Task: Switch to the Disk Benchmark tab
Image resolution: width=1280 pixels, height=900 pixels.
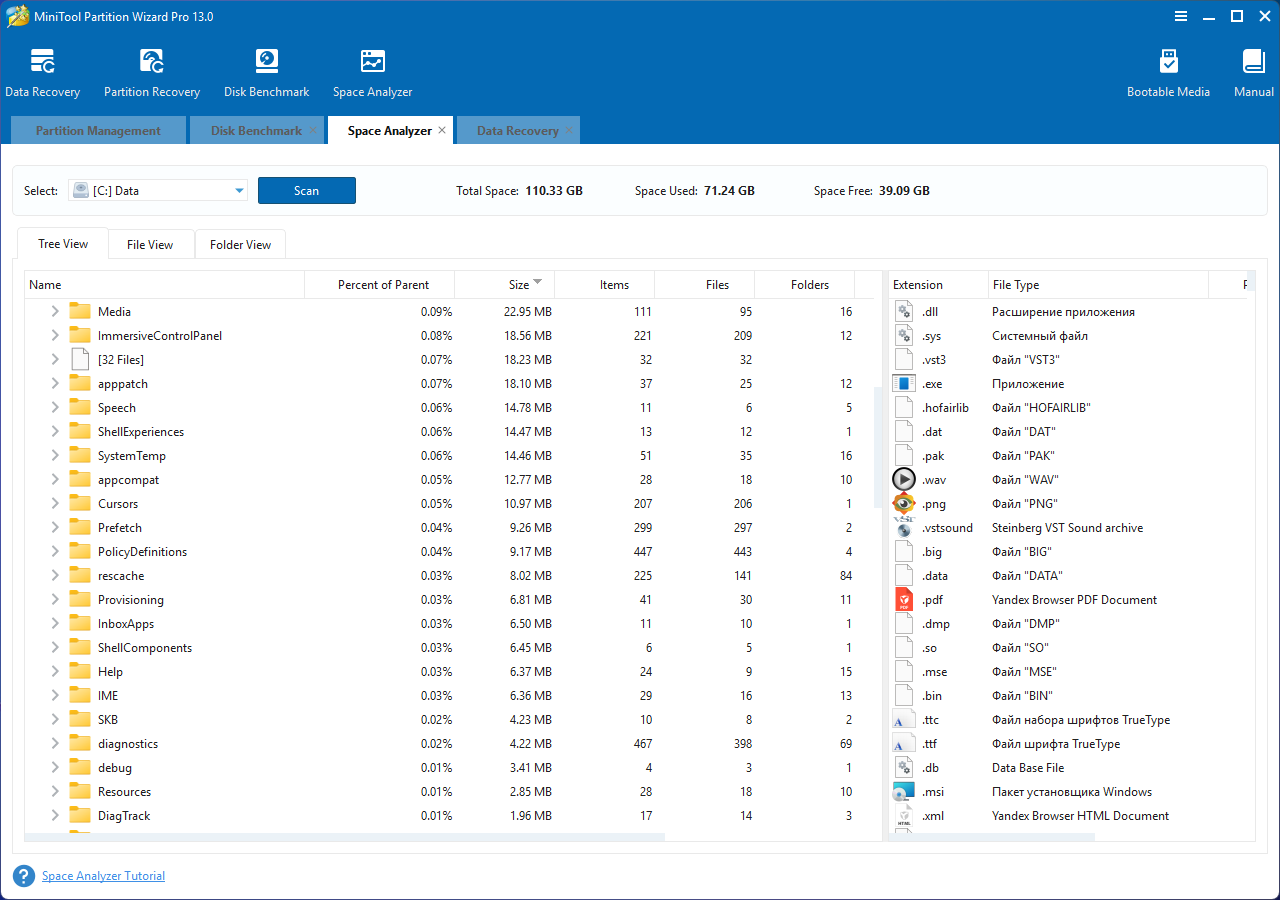Action: tap(256, 131)
